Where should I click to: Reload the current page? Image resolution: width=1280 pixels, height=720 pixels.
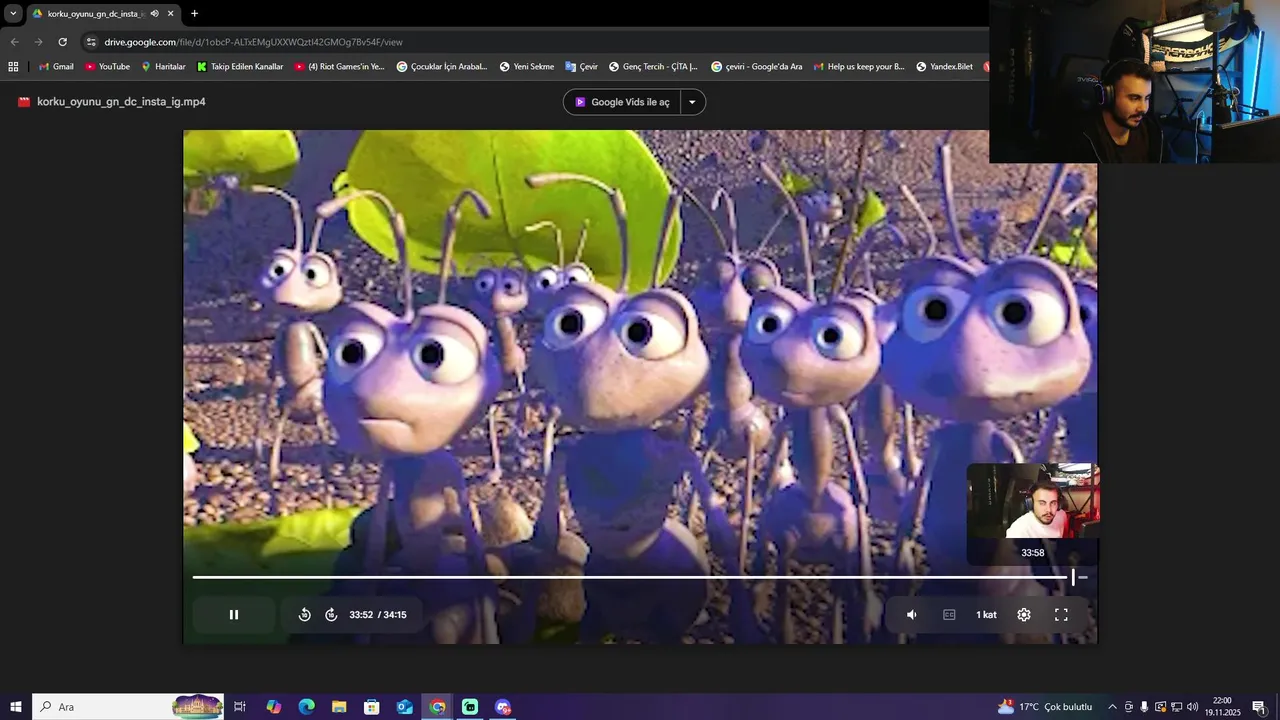(62, 42)
